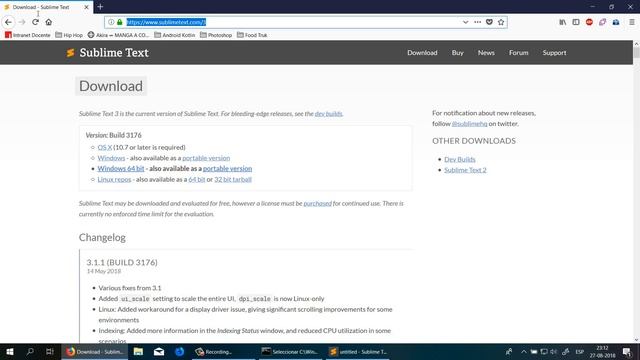Download Linux 32 bit tarball
The width and height of the screenshot is (640, 360).
coord(233,179)
